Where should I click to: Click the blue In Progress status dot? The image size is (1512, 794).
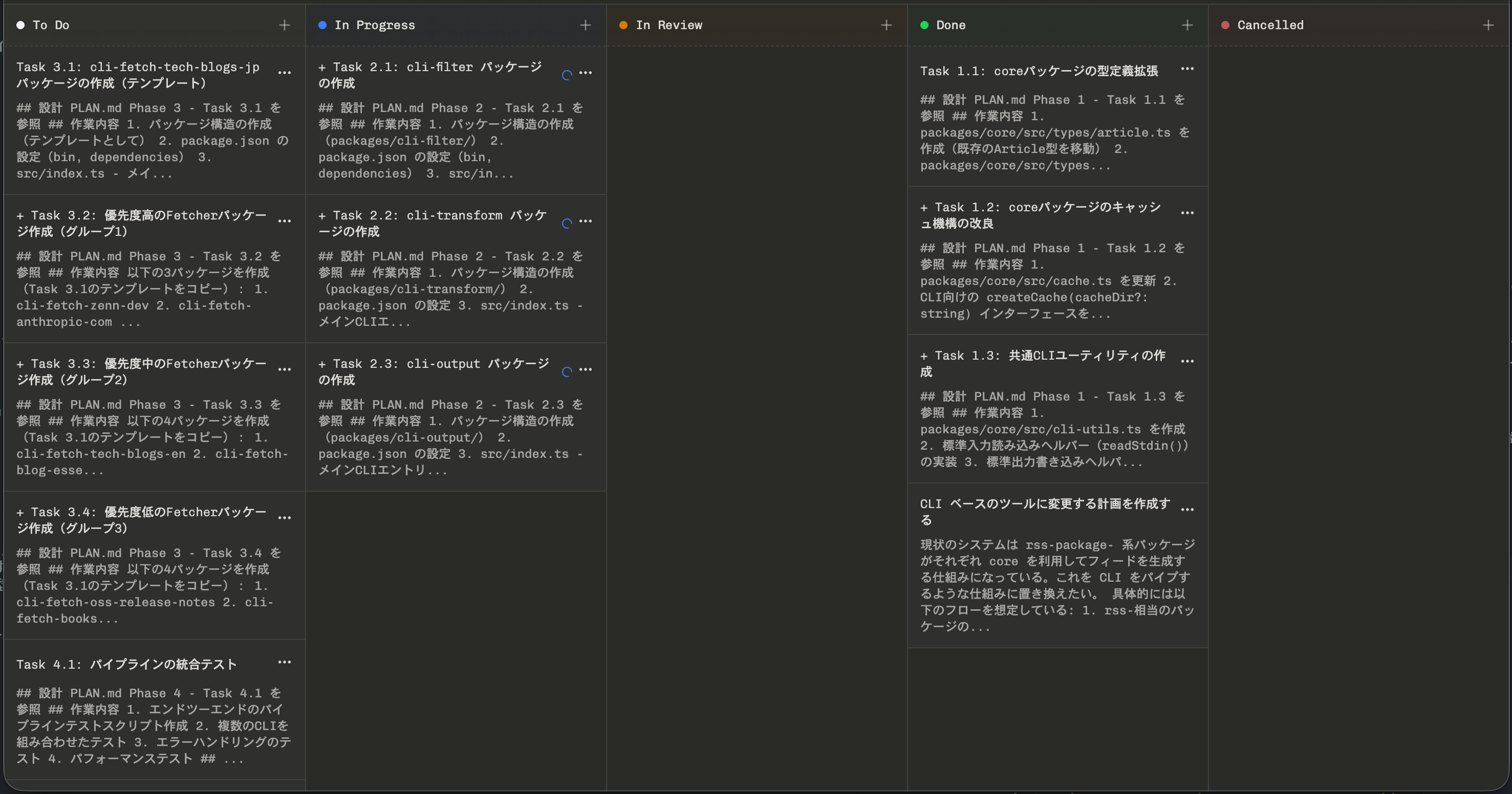coord(322,25)
